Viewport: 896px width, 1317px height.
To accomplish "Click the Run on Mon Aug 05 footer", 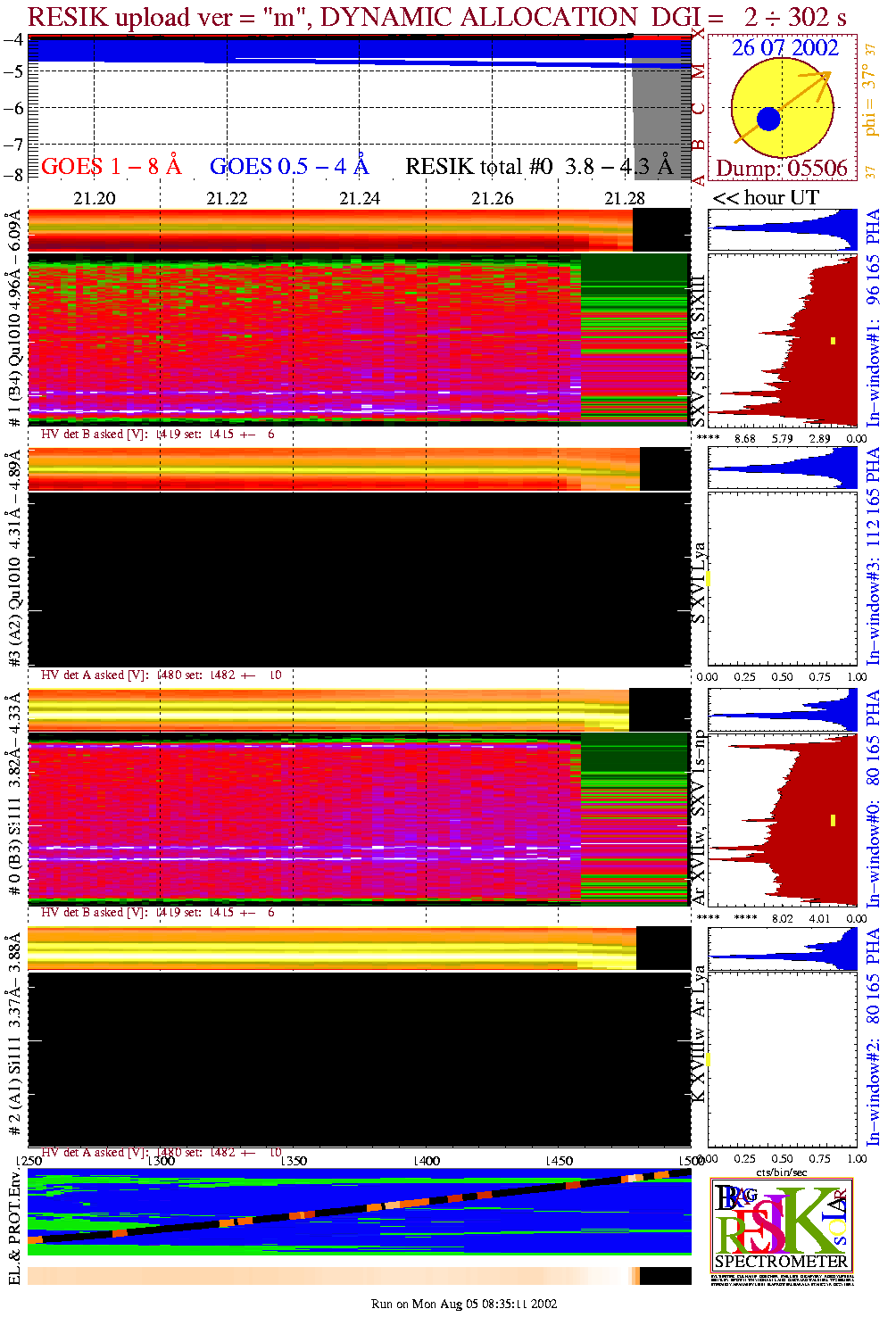I will point(464,1304).
